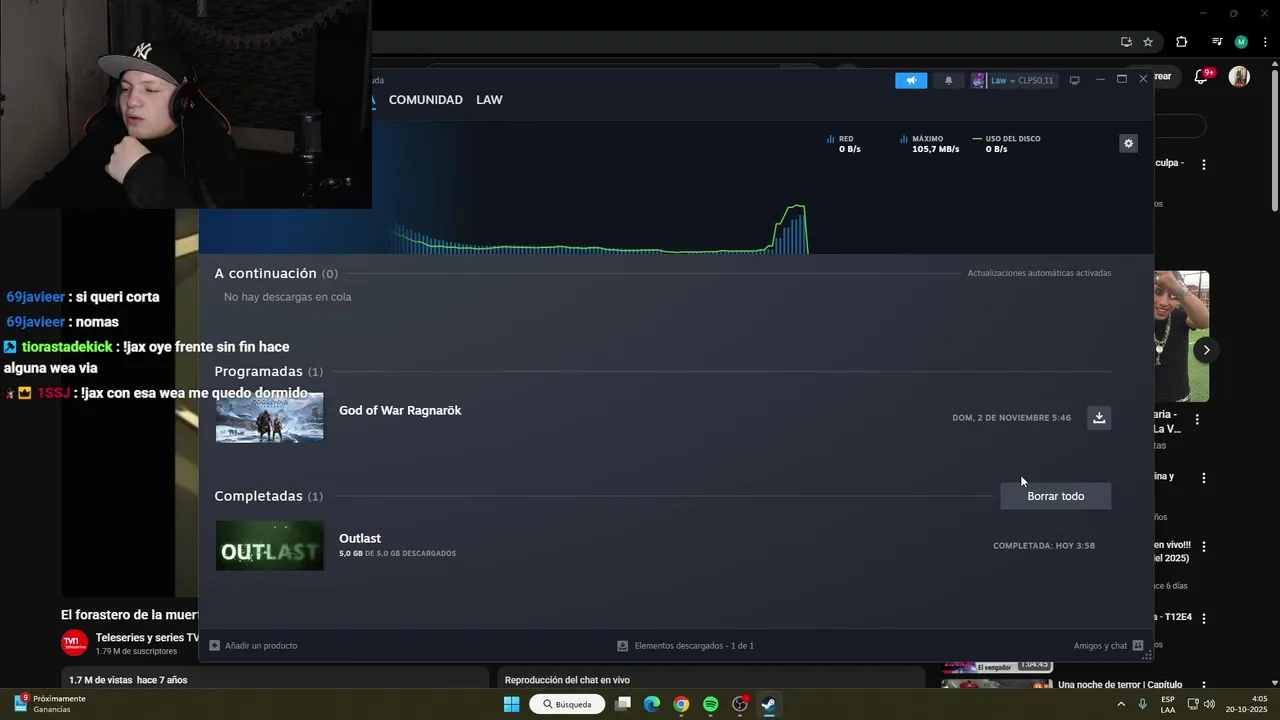Bookmark this page with star icon
Viewport: 1280px width, 720px height.
(x=1148, y=42)
